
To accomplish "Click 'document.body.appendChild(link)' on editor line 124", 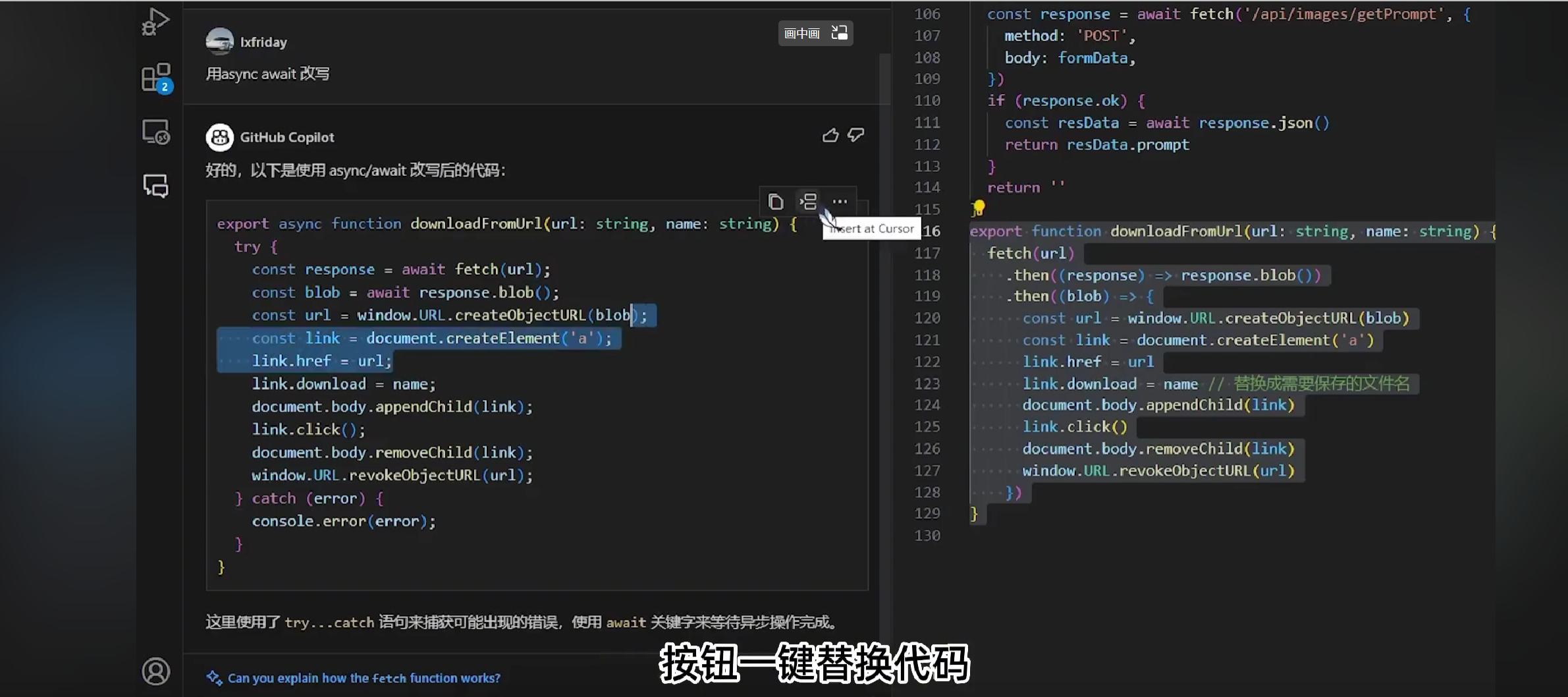I will [1158, 405].
